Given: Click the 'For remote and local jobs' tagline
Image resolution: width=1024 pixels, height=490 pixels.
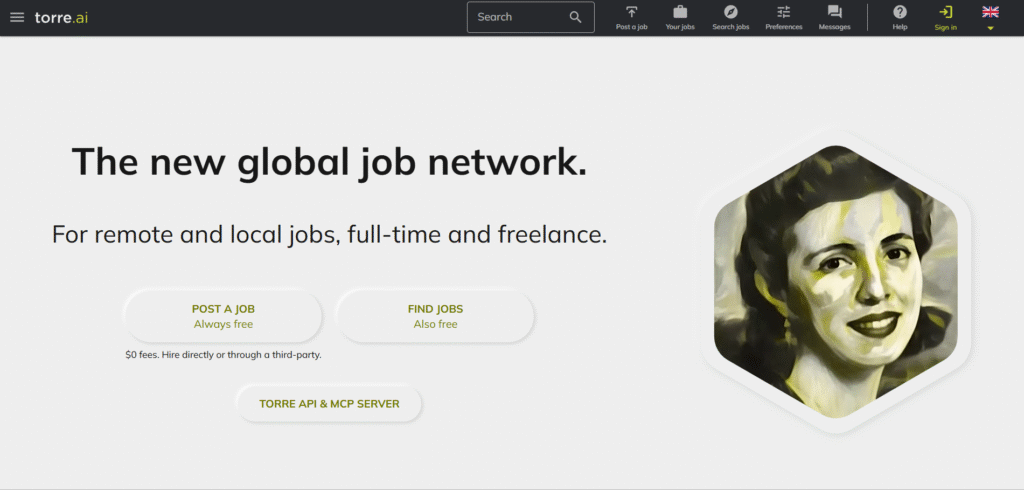Looking at the screenshot, I should 329,235.
